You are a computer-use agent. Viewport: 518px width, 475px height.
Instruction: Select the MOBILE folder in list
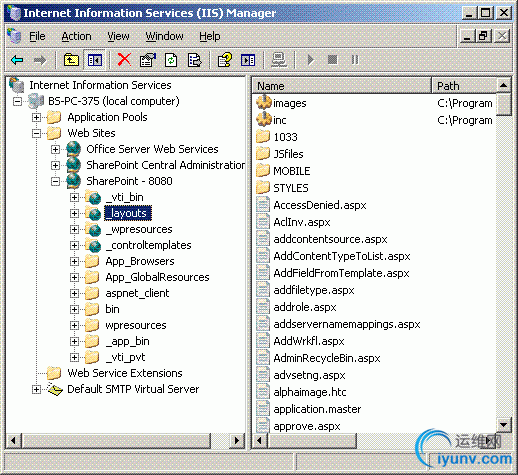coord(292,171)
